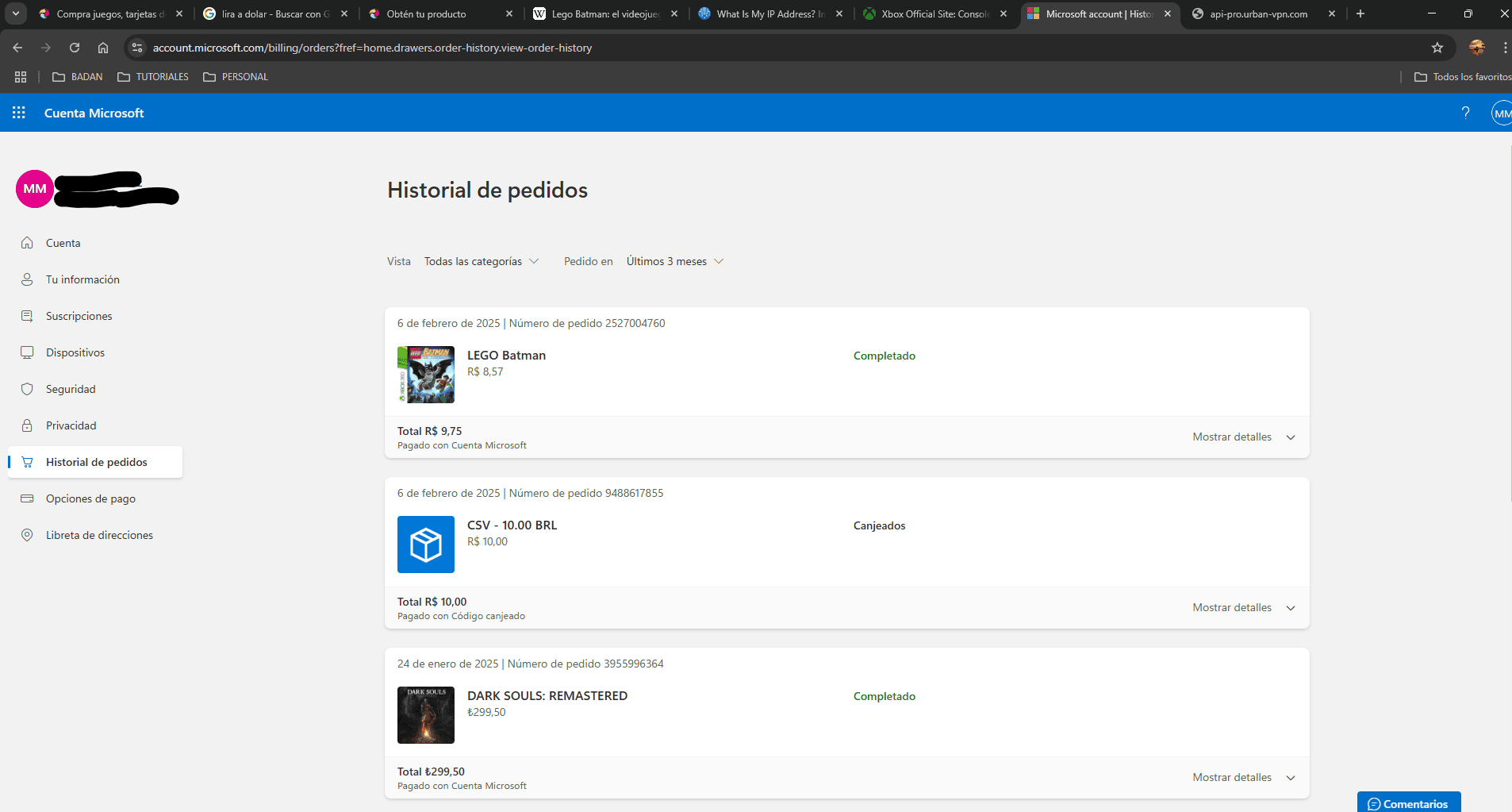1512x812 pixels.
Task: Open DARK SOULS: REMASTERED product link
Action: [547, 696]
